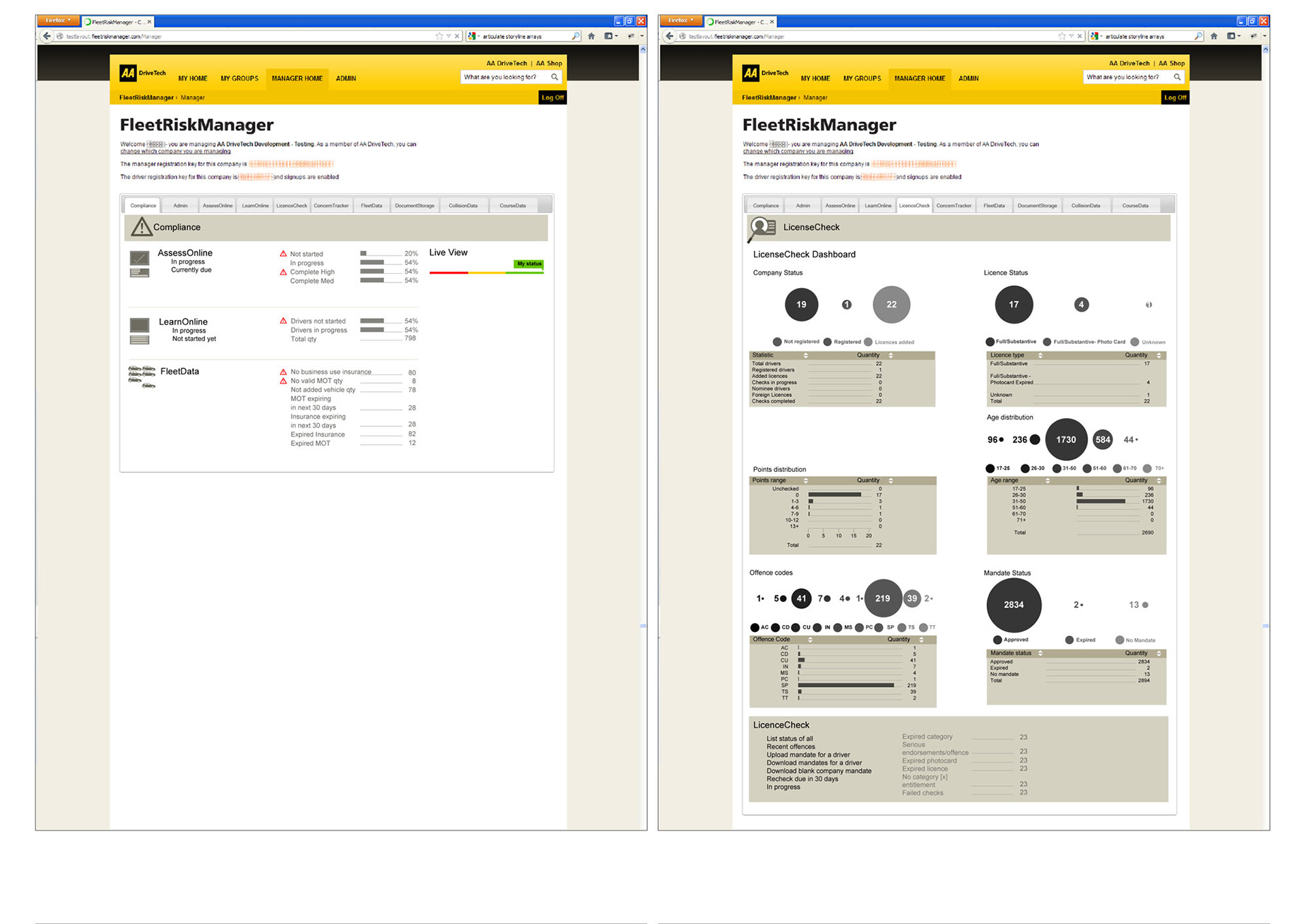
Task: Click the browser home icon in right window
Action: 1214,36
